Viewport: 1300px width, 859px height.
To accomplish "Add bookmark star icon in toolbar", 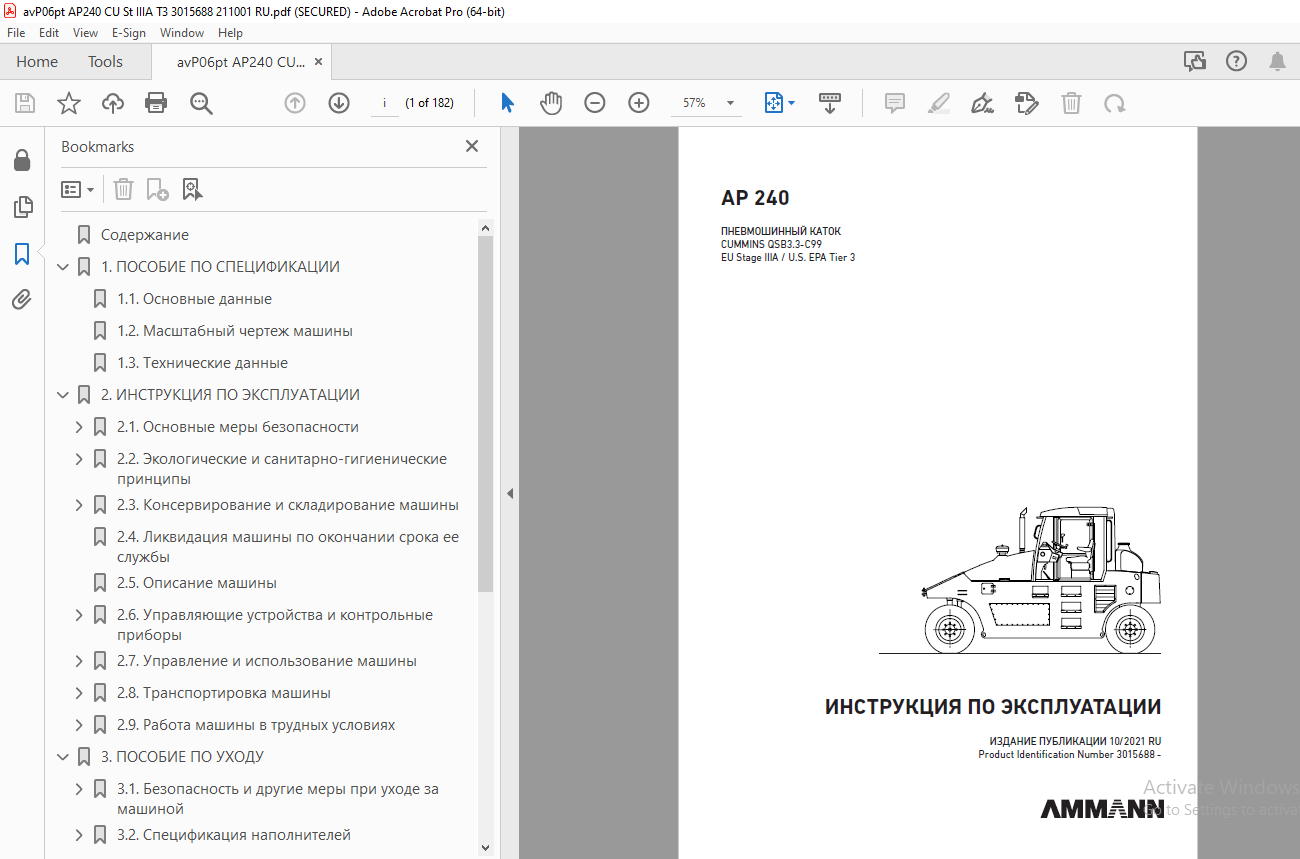I will (x=68, y=103).
